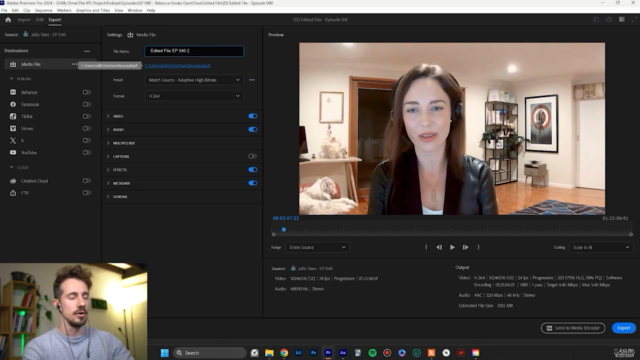Disable the Video export toggle
Screen dimensions: 640x360
pos(253,116)
